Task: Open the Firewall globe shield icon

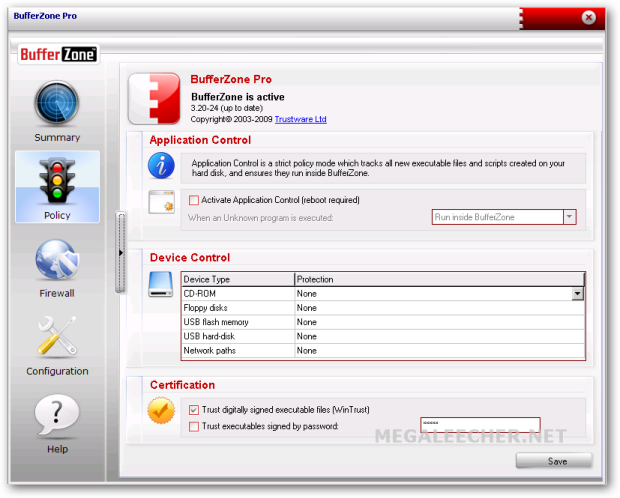Action: [57, 259]
